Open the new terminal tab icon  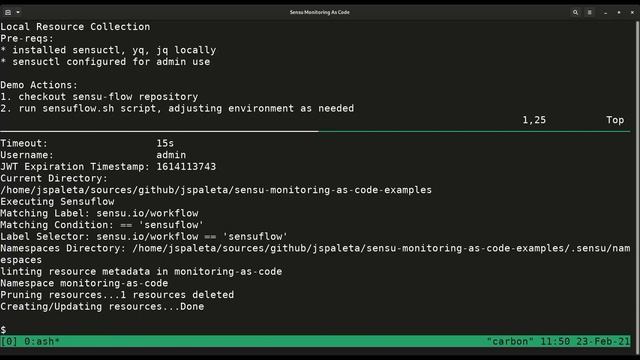[8, 12]
